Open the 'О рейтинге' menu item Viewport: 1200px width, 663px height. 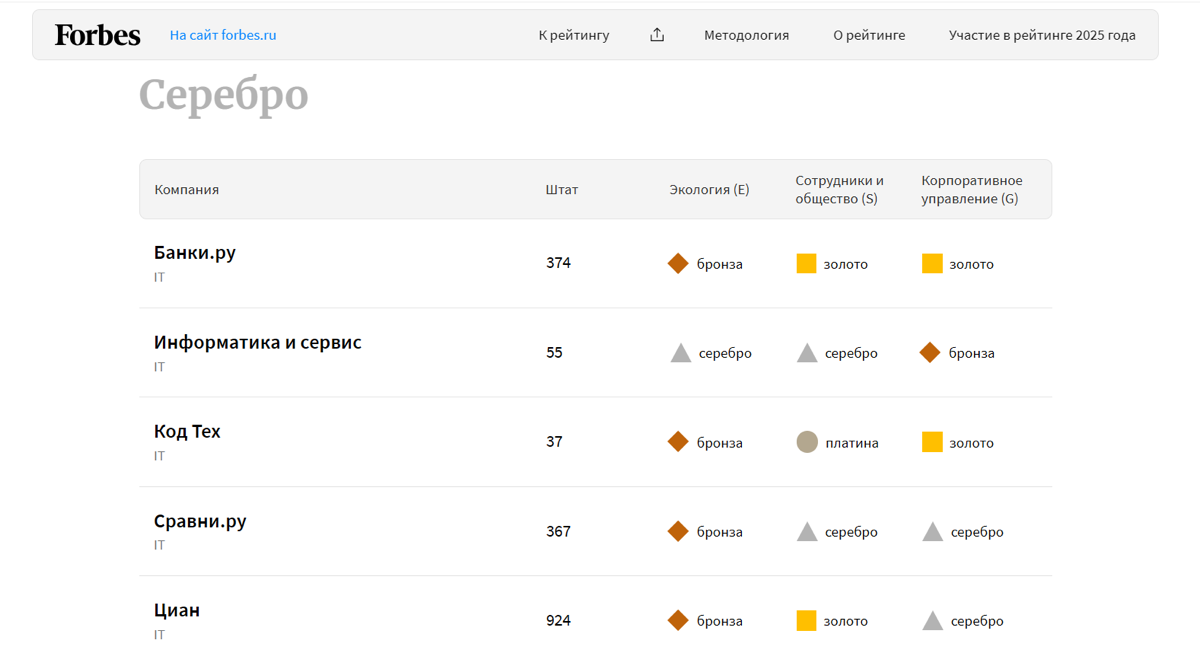[x=869, y=35]
